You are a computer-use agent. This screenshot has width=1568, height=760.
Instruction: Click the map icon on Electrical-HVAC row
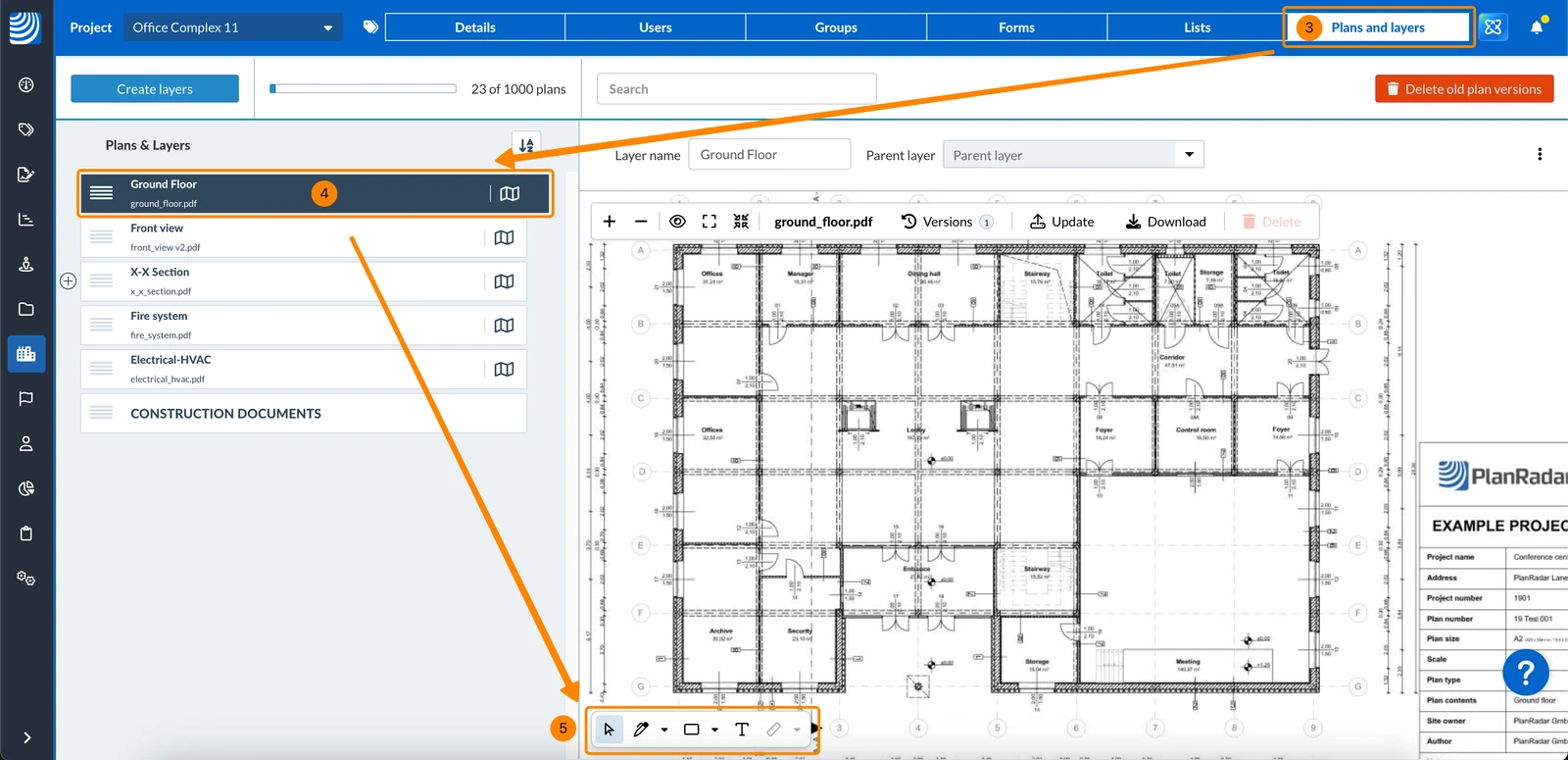[504, 370]
